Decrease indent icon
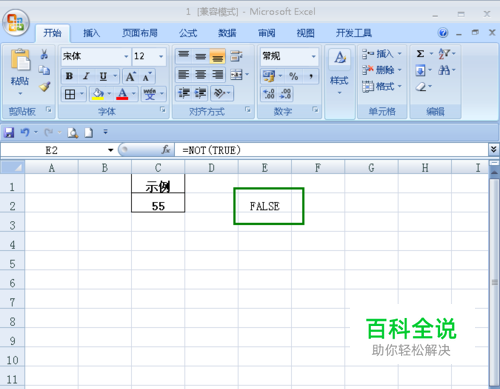Viewport: 500px width, 389px height. pyautogui.click(x=184, y=93)
